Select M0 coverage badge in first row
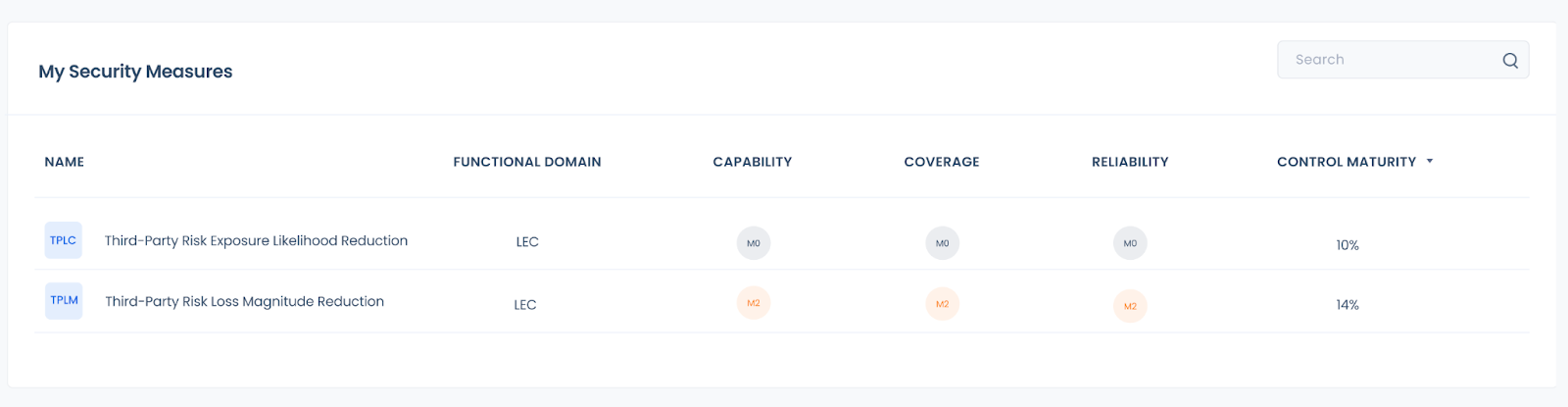The width and height of the screenshot is (1568, 407). (942, 243)
